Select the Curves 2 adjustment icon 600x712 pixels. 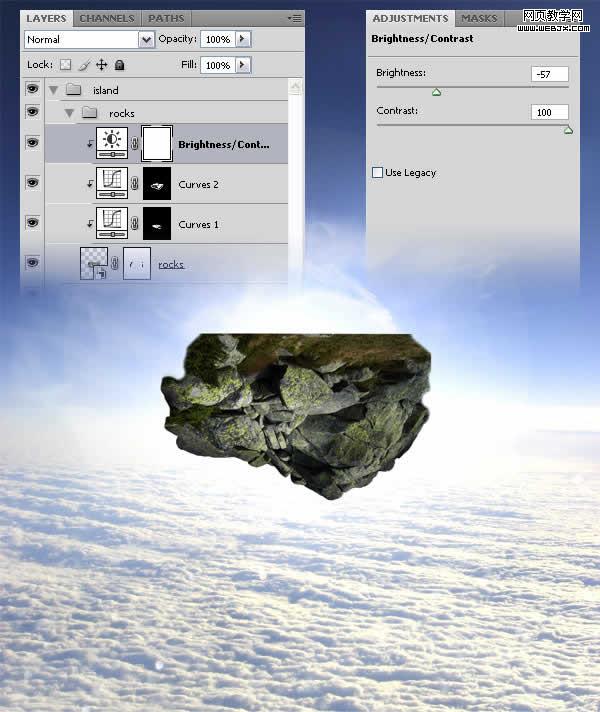click(112, 183)
